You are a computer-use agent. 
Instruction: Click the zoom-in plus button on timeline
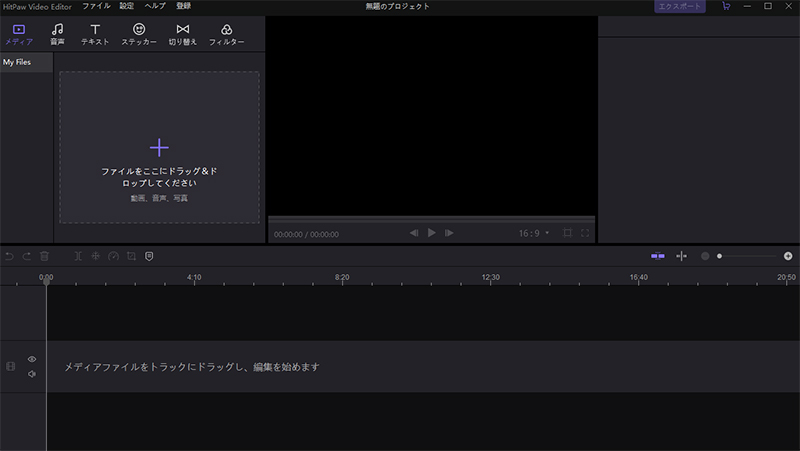pyautogui.click(x=788, y=256)
